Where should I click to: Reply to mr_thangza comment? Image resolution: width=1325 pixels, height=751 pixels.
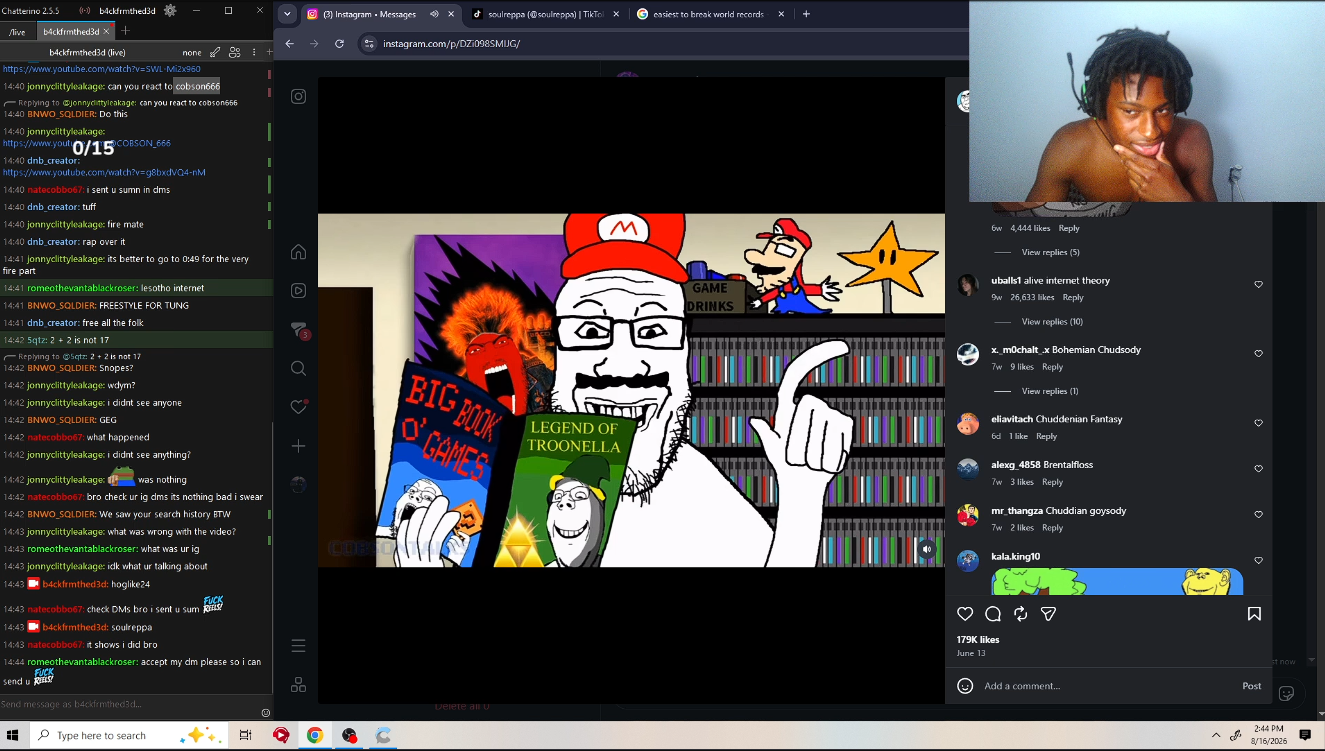point(1052,528)
